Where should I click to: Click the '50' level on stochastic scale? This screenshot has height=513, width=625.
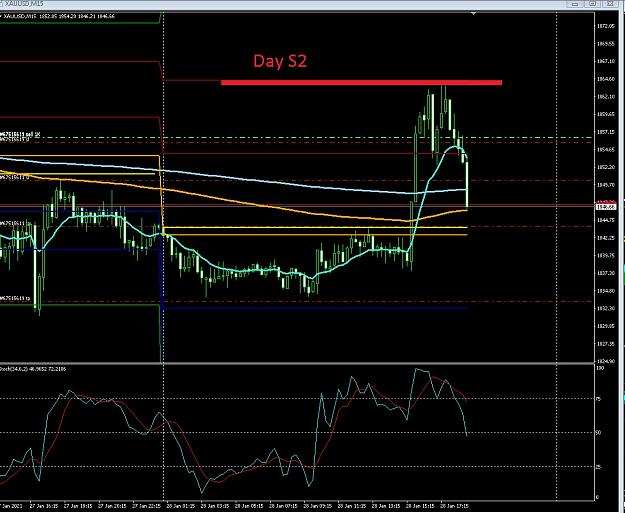pos(598,432)
